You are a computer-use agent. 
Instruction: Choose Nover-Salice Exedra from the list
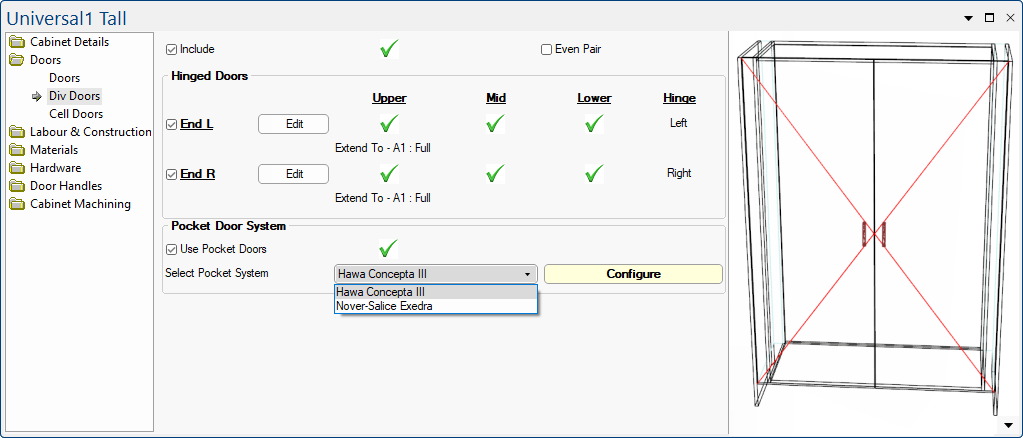pos(384,306)
